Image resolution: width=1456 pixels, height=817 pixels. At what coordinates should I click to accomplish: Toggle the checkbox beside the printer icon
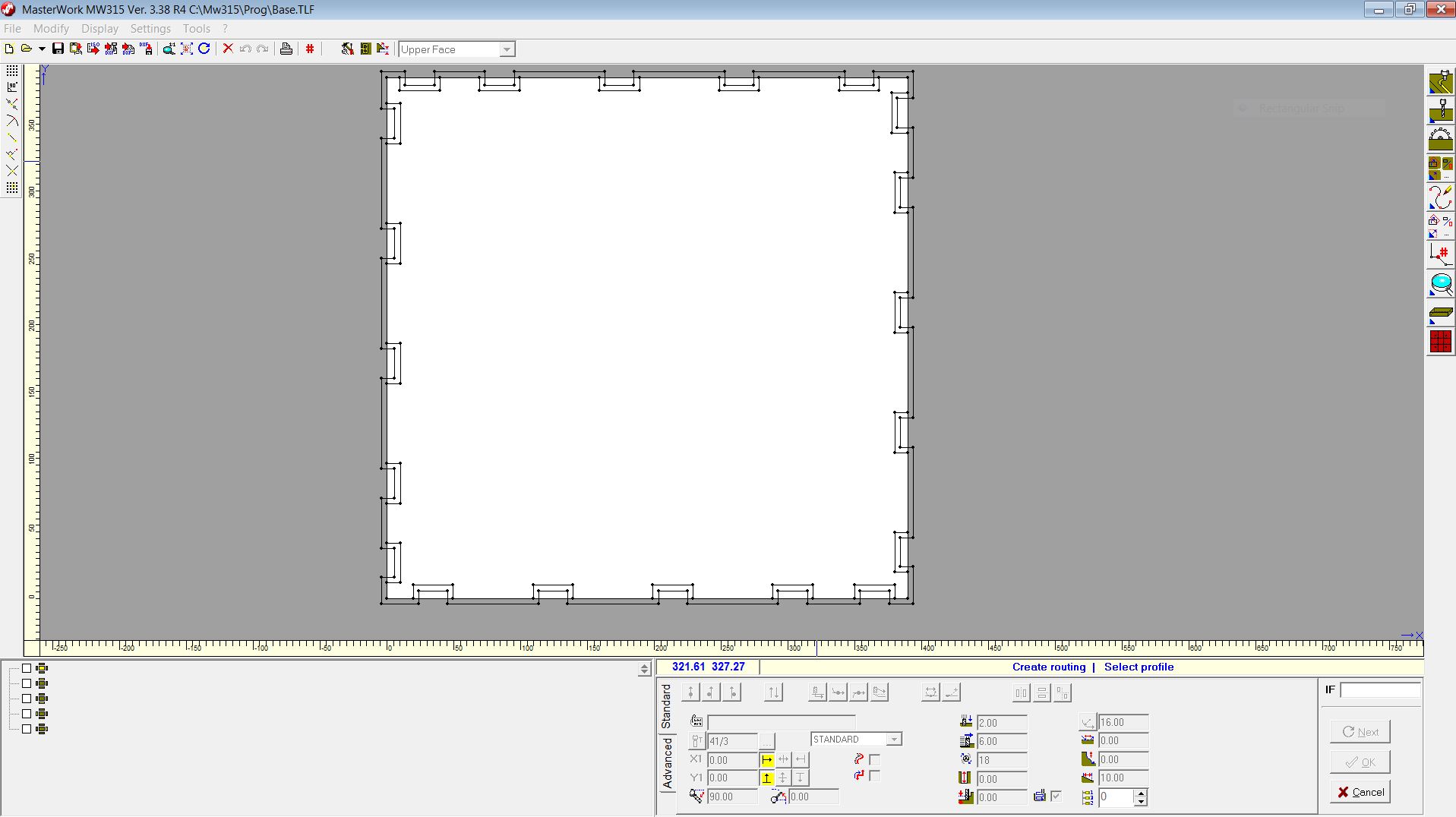click(x=1056, y=796)
